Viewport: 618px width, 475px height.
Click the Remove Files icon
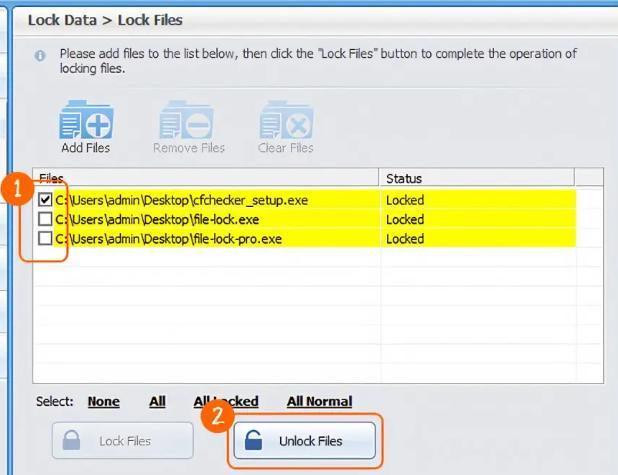pos(187,121)
